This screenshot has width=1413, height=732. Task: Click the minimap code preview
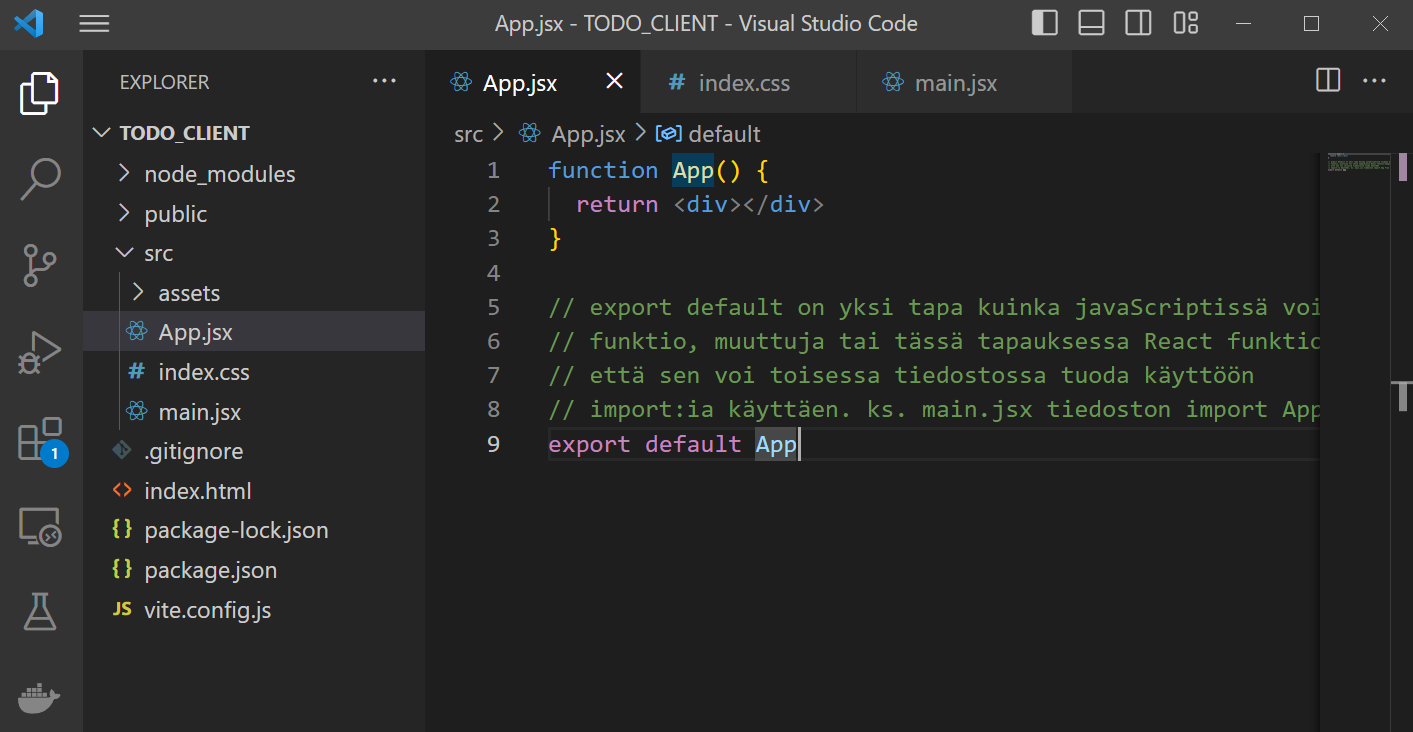click(1358, 163)
